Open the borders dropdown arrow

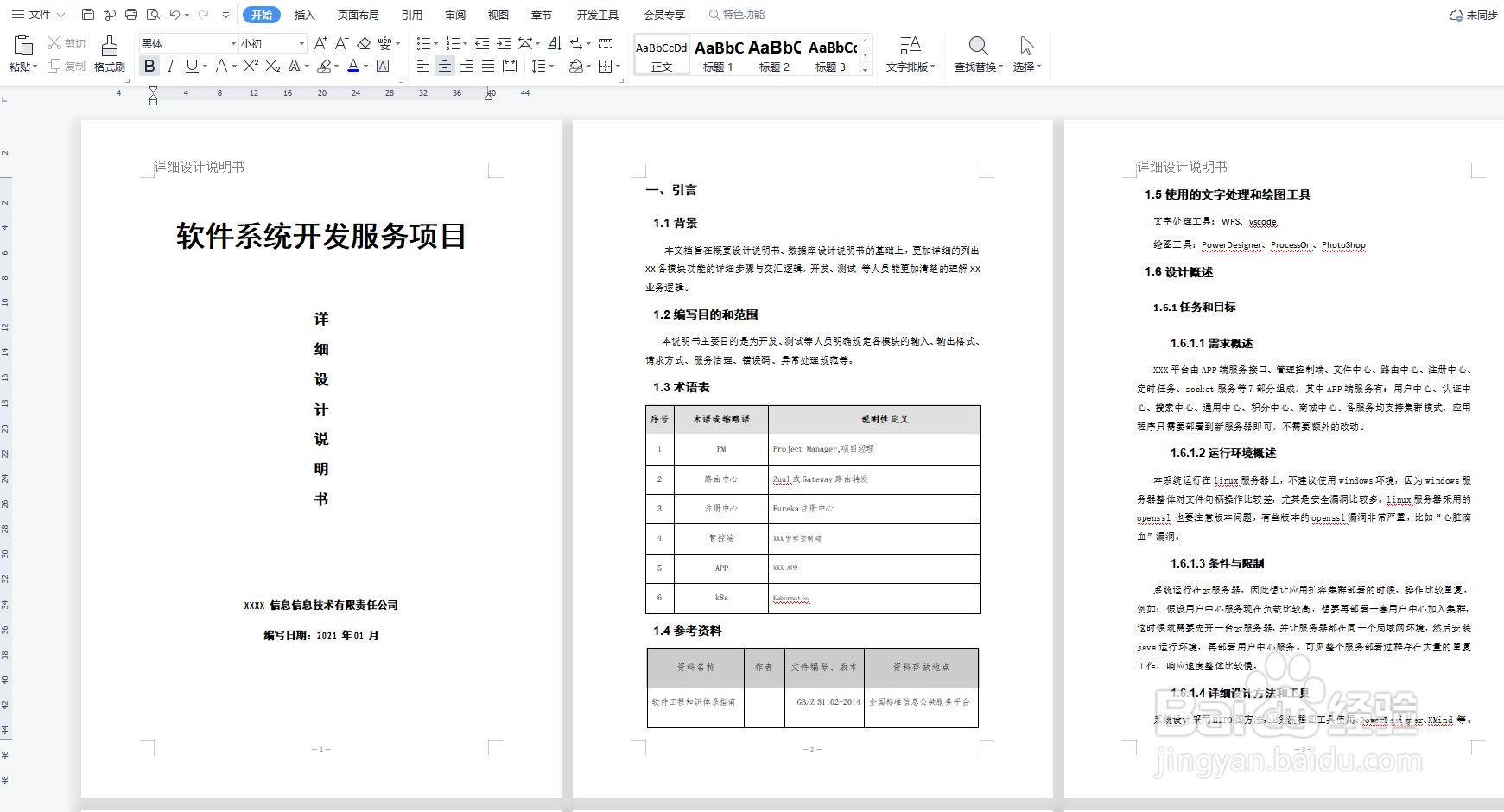click(619, 66)
